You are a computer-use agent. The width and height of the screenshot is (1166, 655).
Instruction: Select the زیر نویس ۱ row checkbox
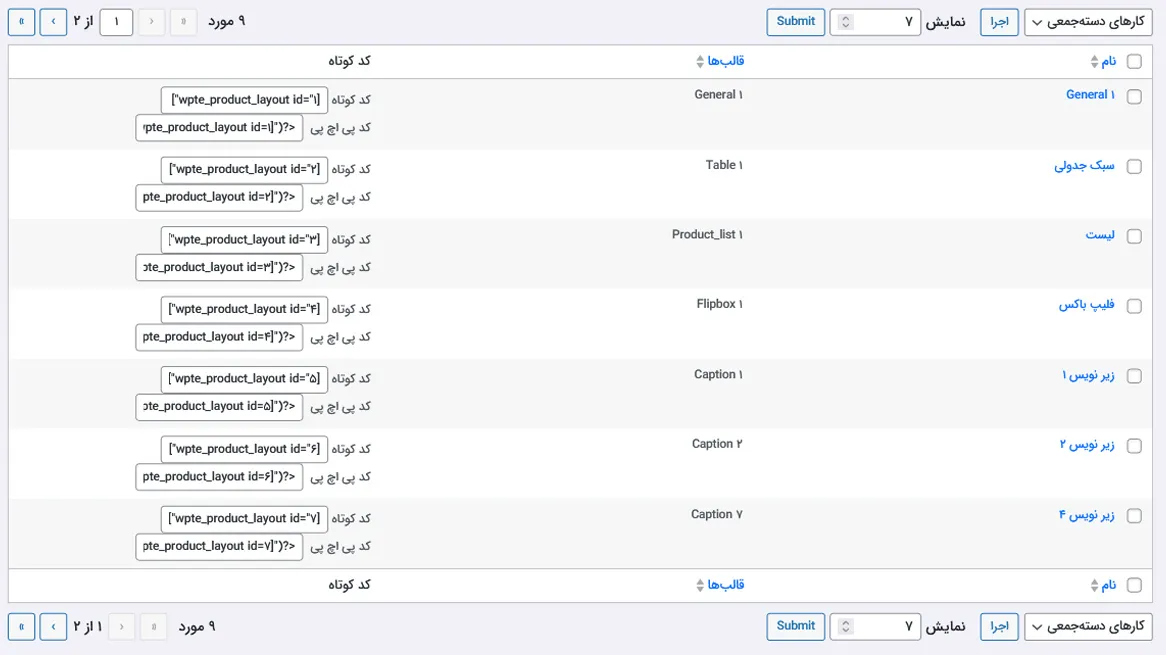point(1134,376)
